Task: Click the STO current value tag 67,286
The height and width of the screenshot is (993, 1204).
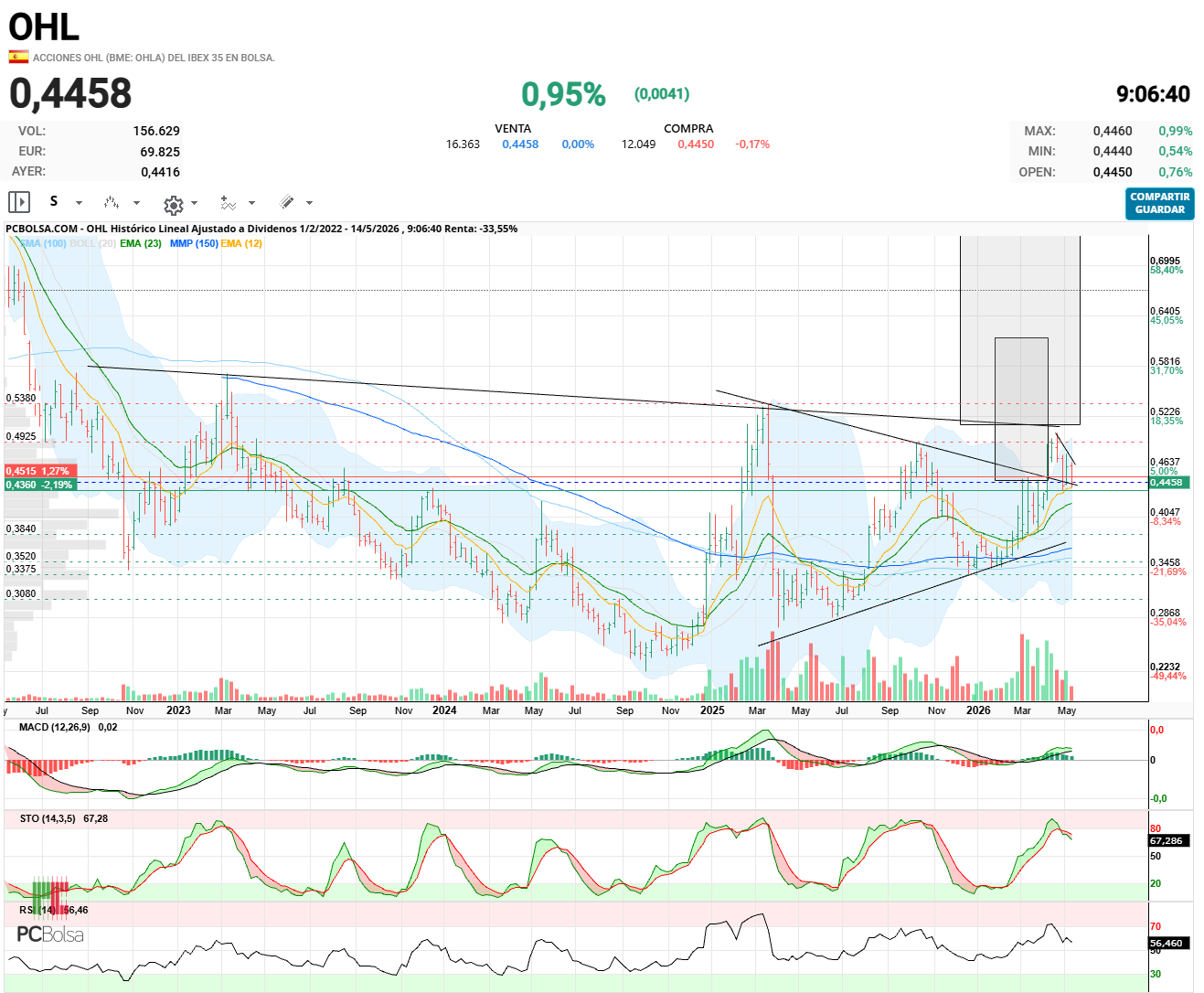Action: pos(1167,840)
